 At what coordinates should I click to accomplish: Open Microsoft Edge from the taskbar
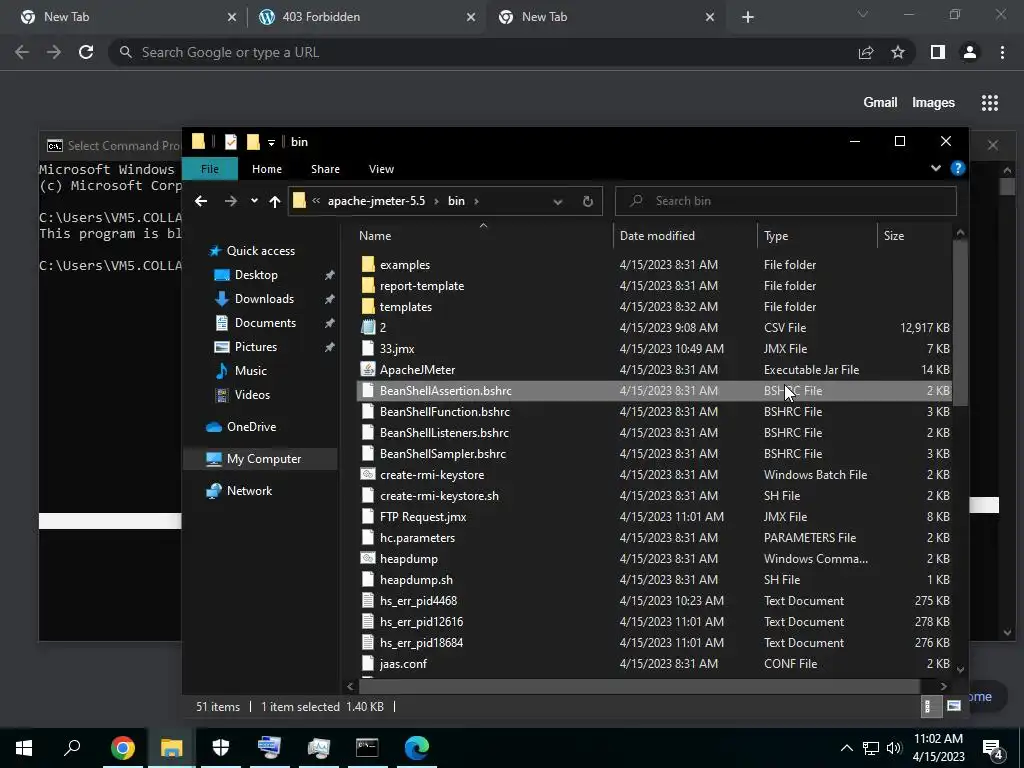coord(417,748)
